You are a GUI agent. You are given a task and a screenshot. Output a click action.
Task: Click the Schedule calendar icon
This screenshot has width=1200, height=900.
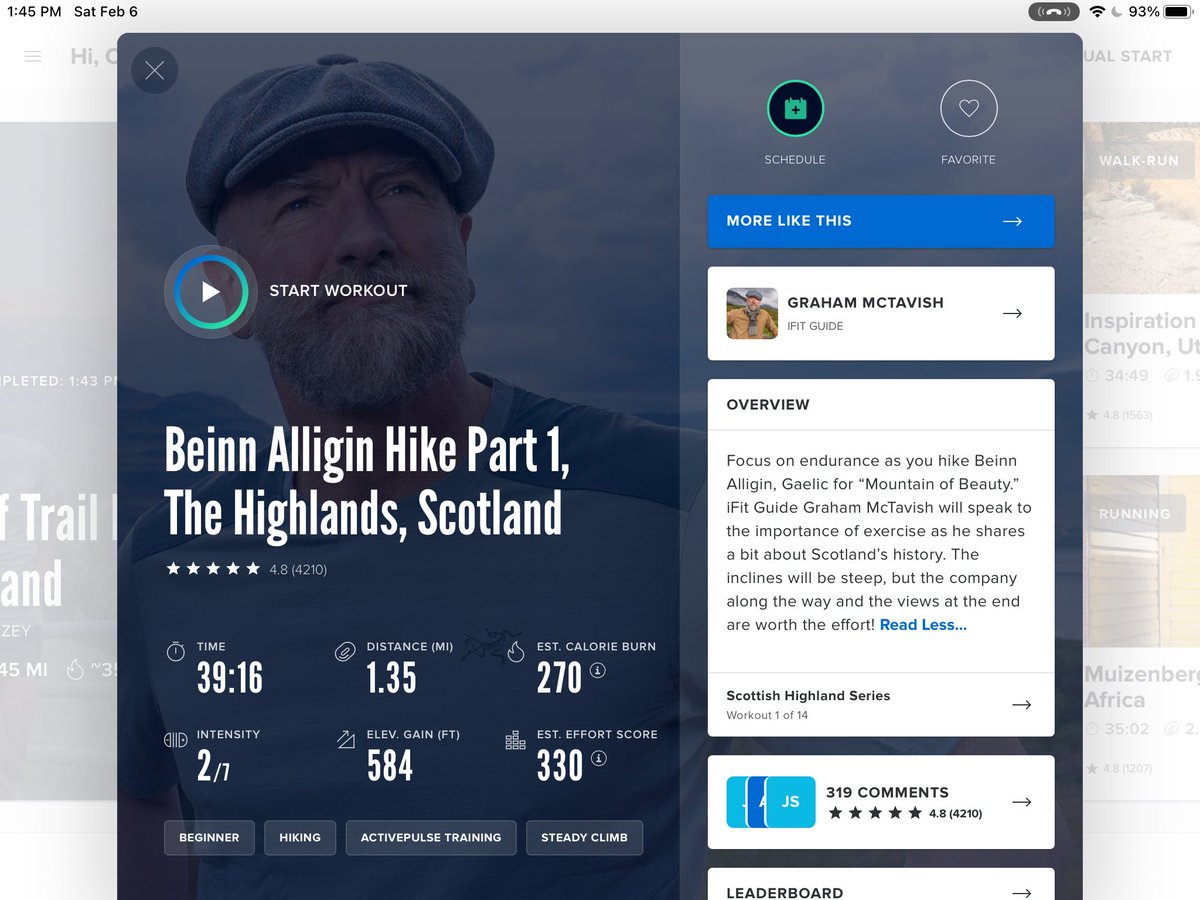pos(795,108)
